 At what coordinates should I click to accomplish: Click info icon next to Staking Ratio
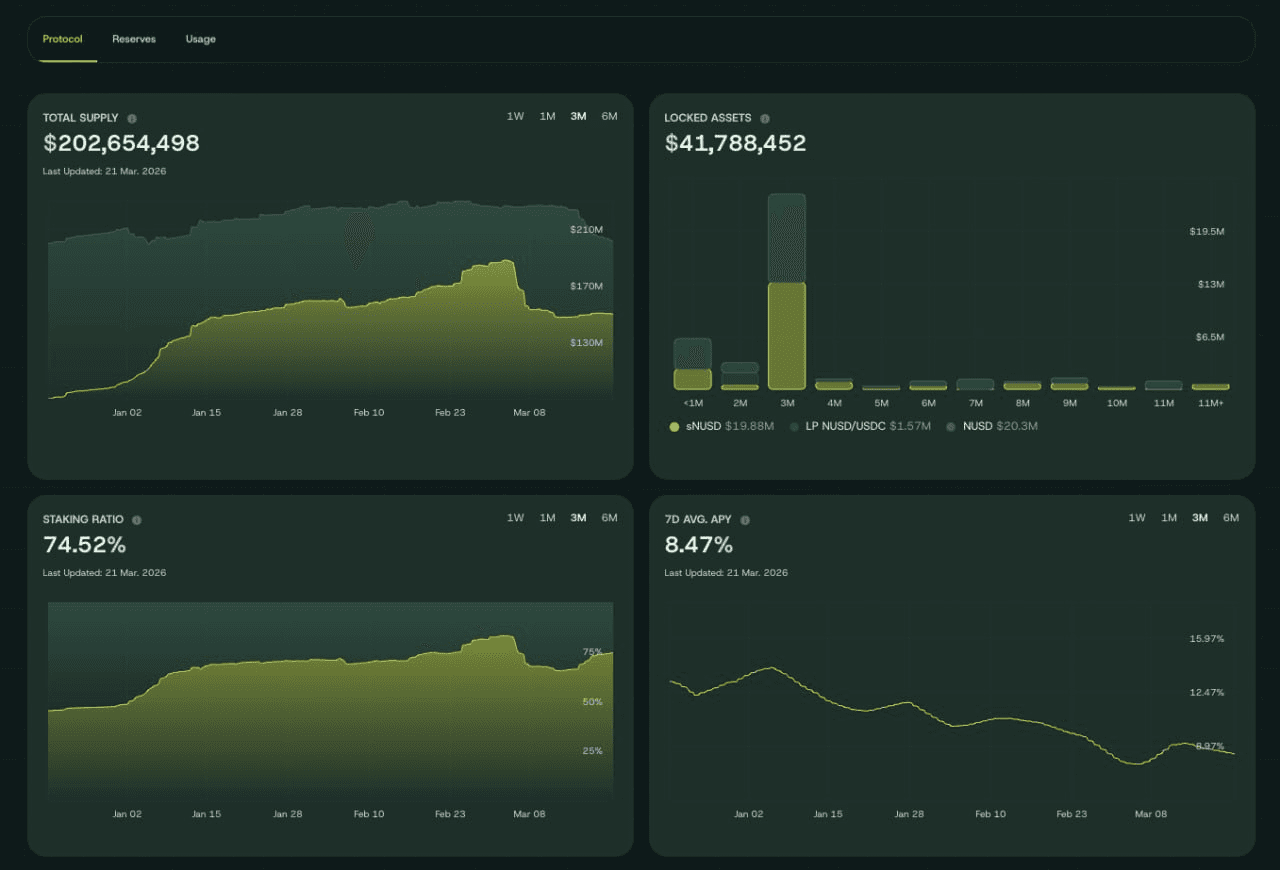137,520
